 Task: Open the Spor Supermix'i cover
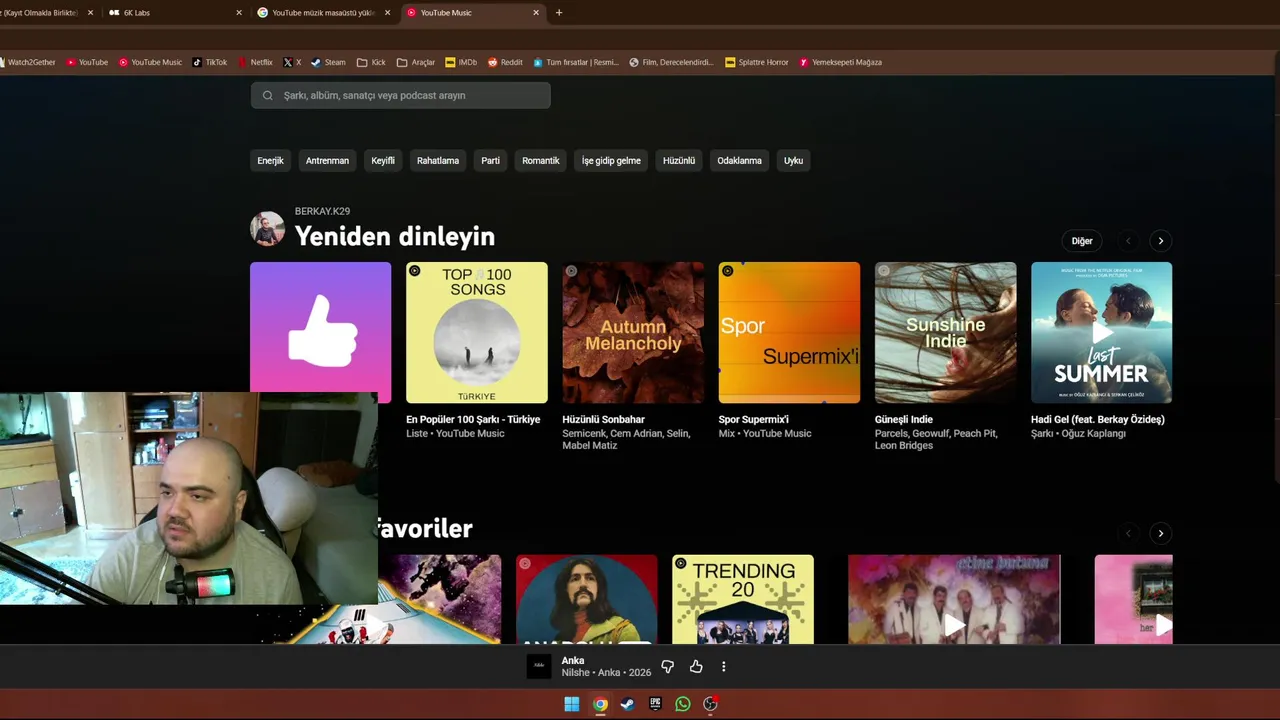[x=789, y=332]
